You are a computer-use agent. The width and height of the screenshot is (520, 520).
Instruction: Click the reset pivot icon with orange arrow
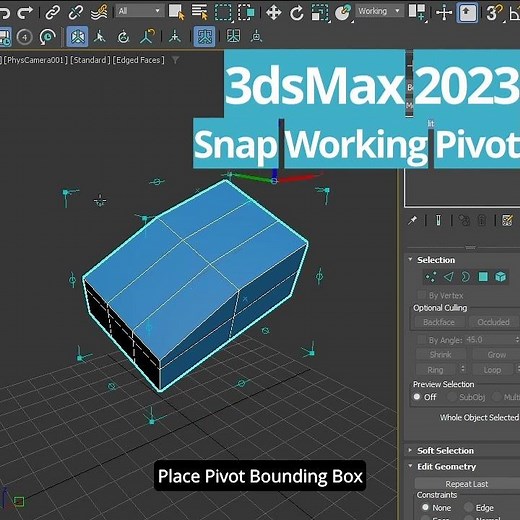click(147, 36)
